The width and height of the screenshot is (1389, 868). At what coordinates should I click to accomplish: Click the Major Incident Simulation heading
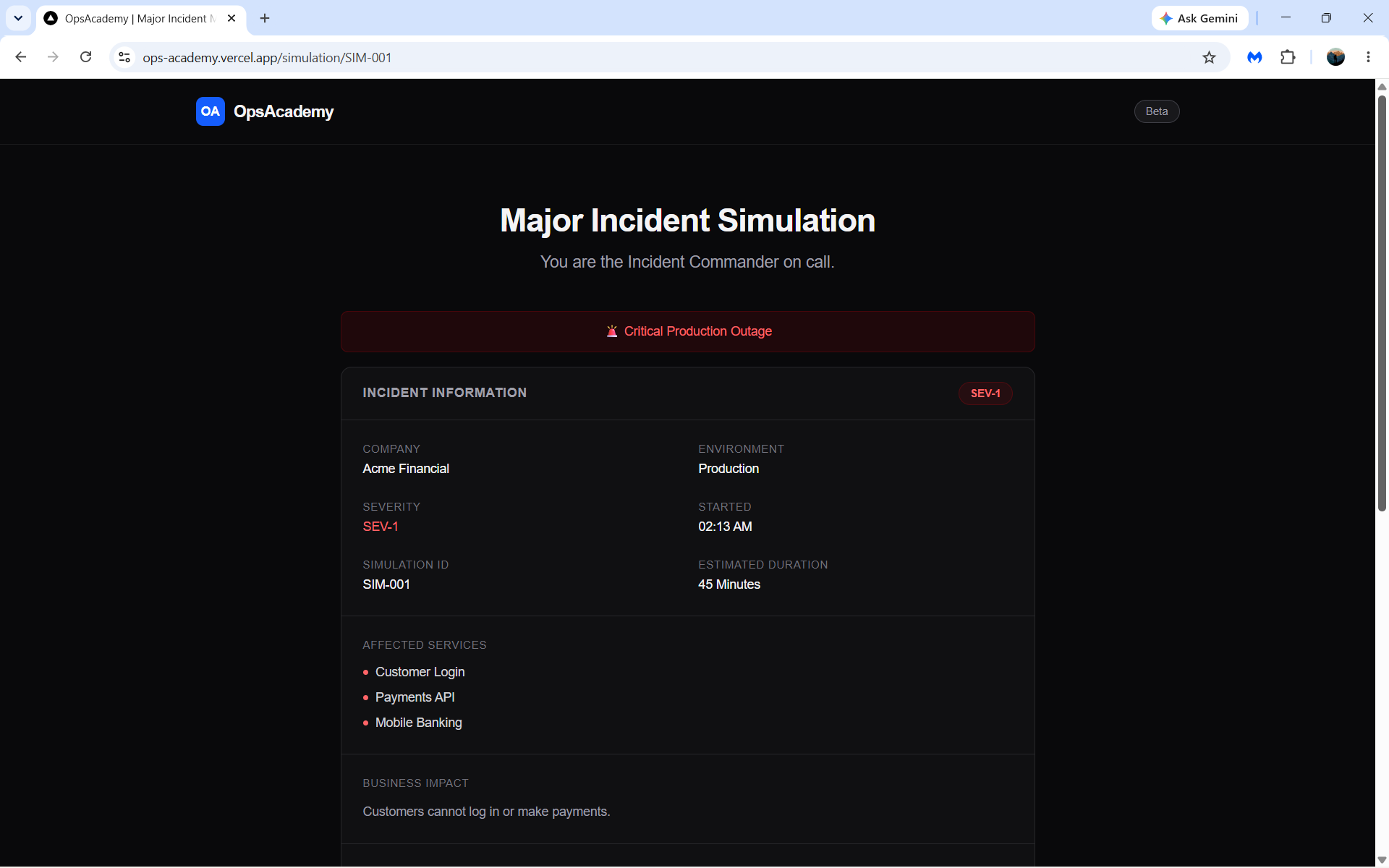[687, 221]
